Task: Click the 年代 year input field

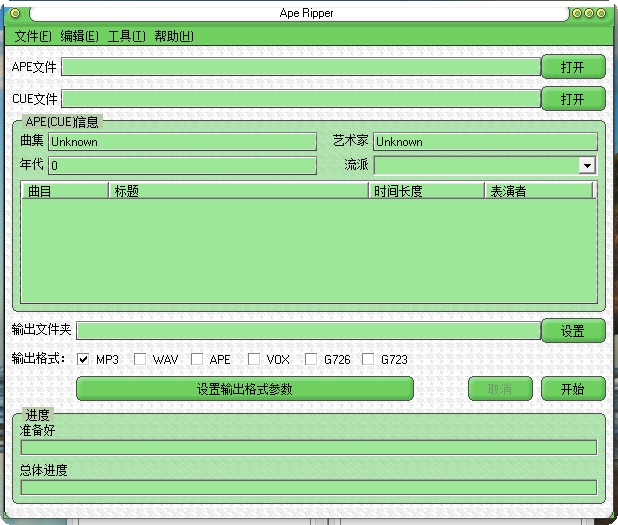Action: (182, 166)
